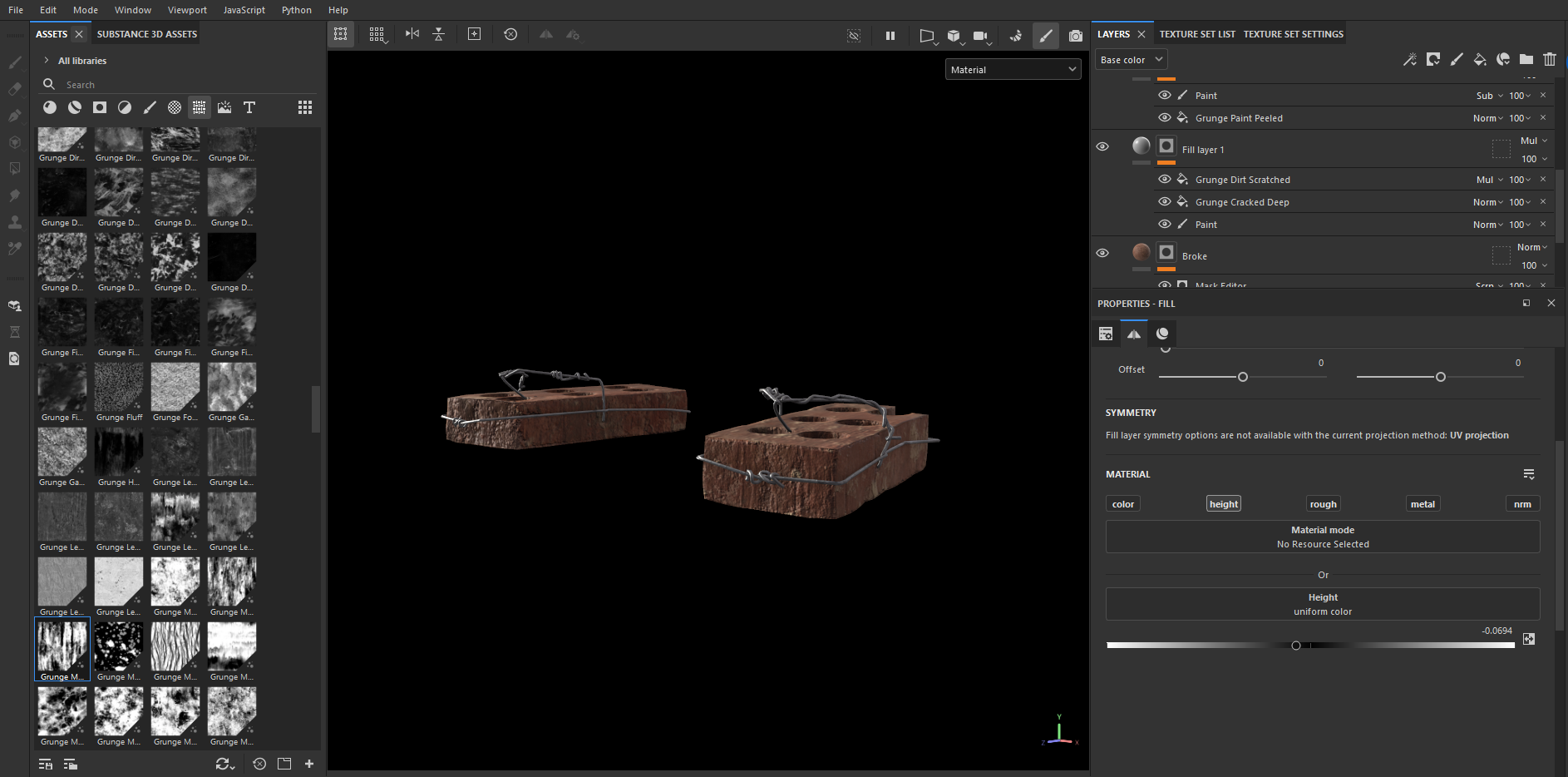1568x777 pixels.
Task: Click the trash icon in Layers panel
Action: pos(1549,59)
